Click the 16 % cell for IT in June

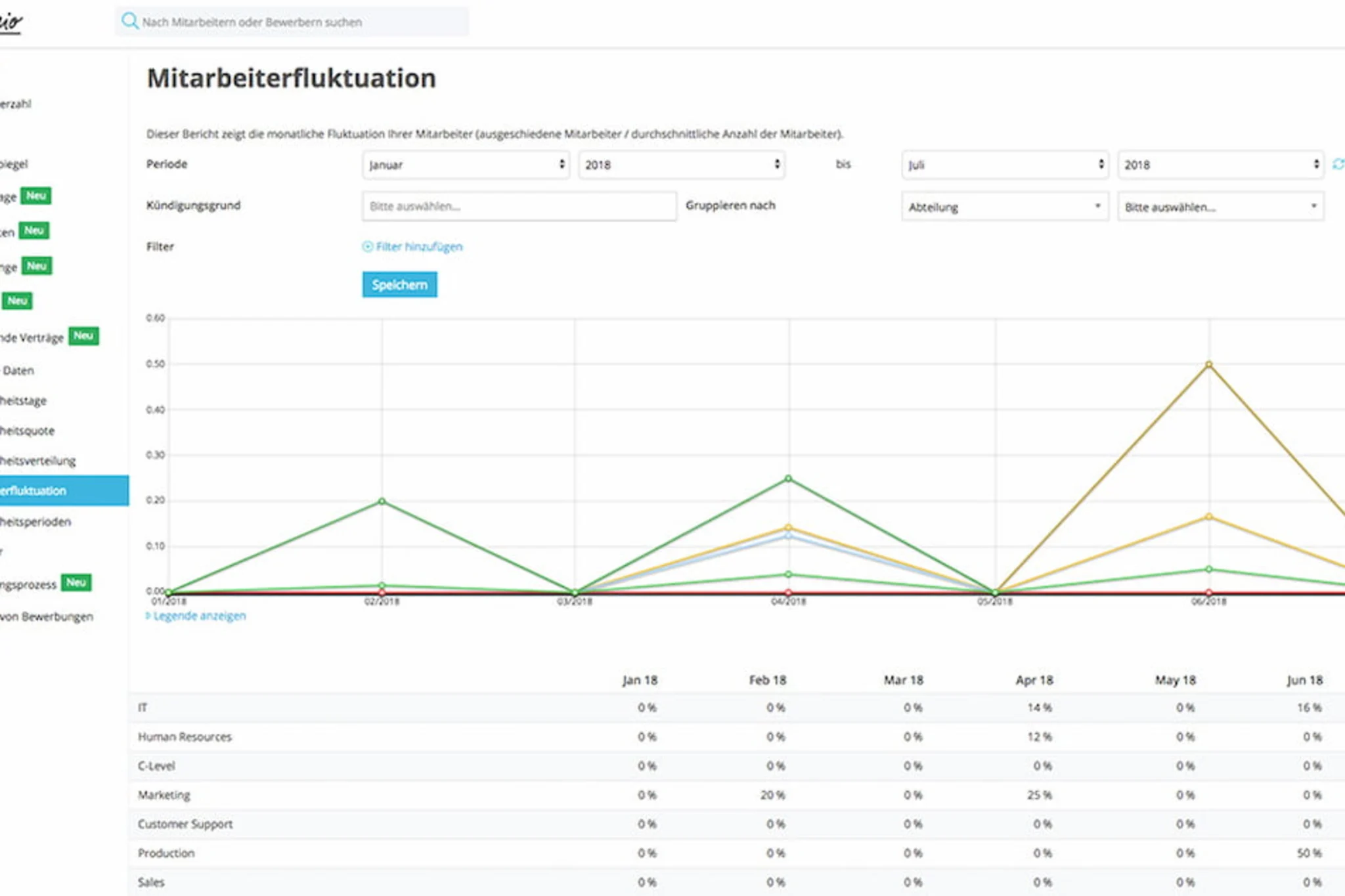click(x=1310, y=708)
